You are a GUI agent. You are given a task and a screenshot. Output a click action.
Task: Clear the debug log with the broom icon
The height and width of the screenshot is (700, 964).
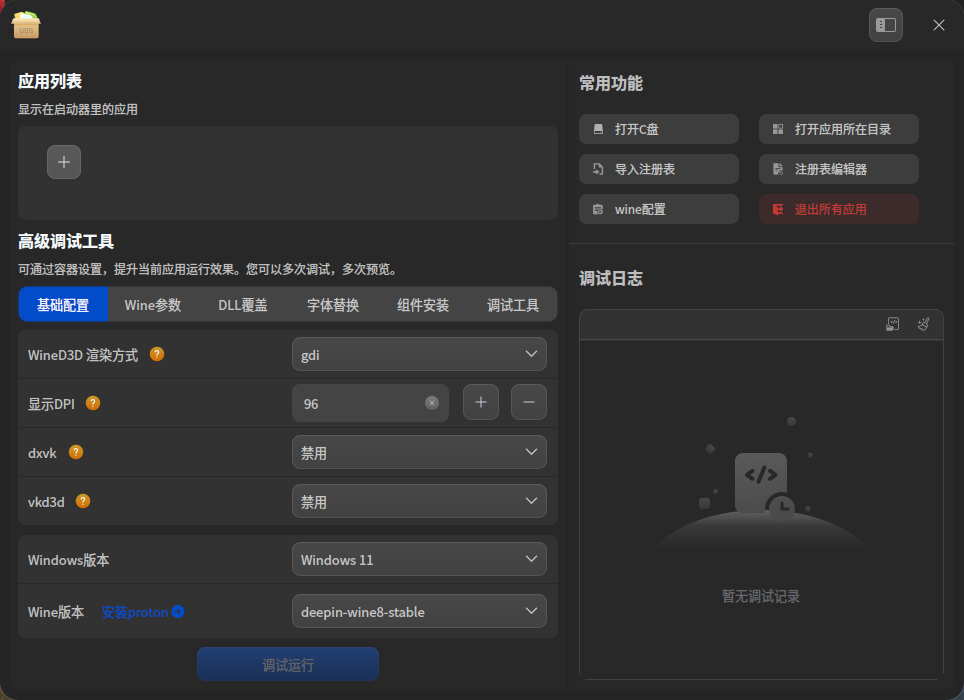923,324
